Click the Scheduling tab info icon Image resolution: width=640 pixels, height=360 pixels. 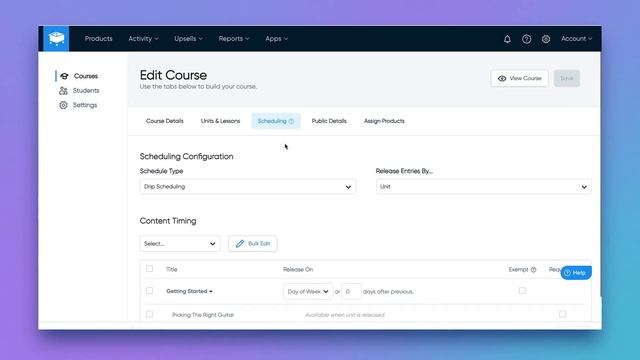coord(291,121)
